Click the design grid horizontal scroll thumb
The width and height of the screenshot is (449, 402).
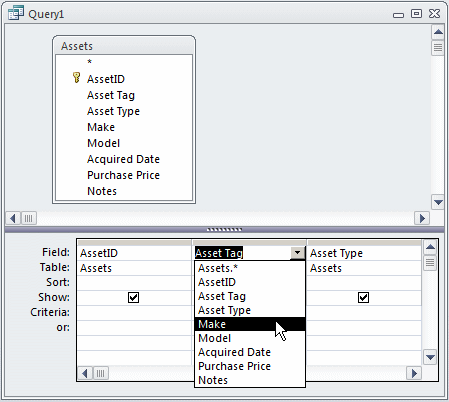coord(100,373)
